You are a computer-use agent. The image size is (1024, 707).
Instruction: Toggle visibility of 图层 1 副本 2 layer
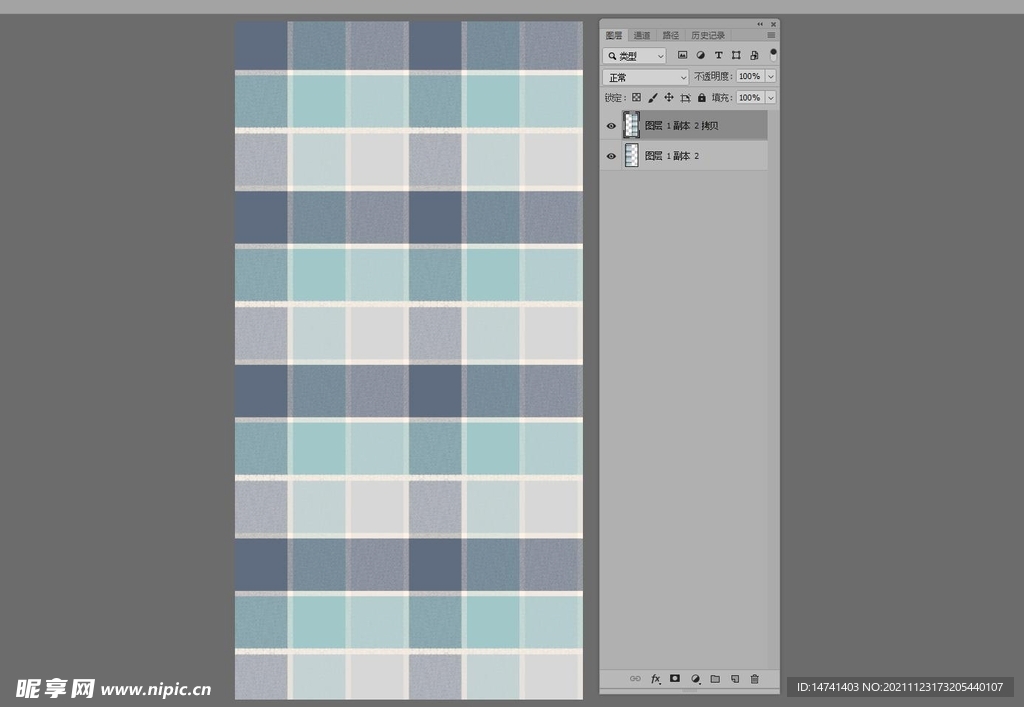[611, 156]
